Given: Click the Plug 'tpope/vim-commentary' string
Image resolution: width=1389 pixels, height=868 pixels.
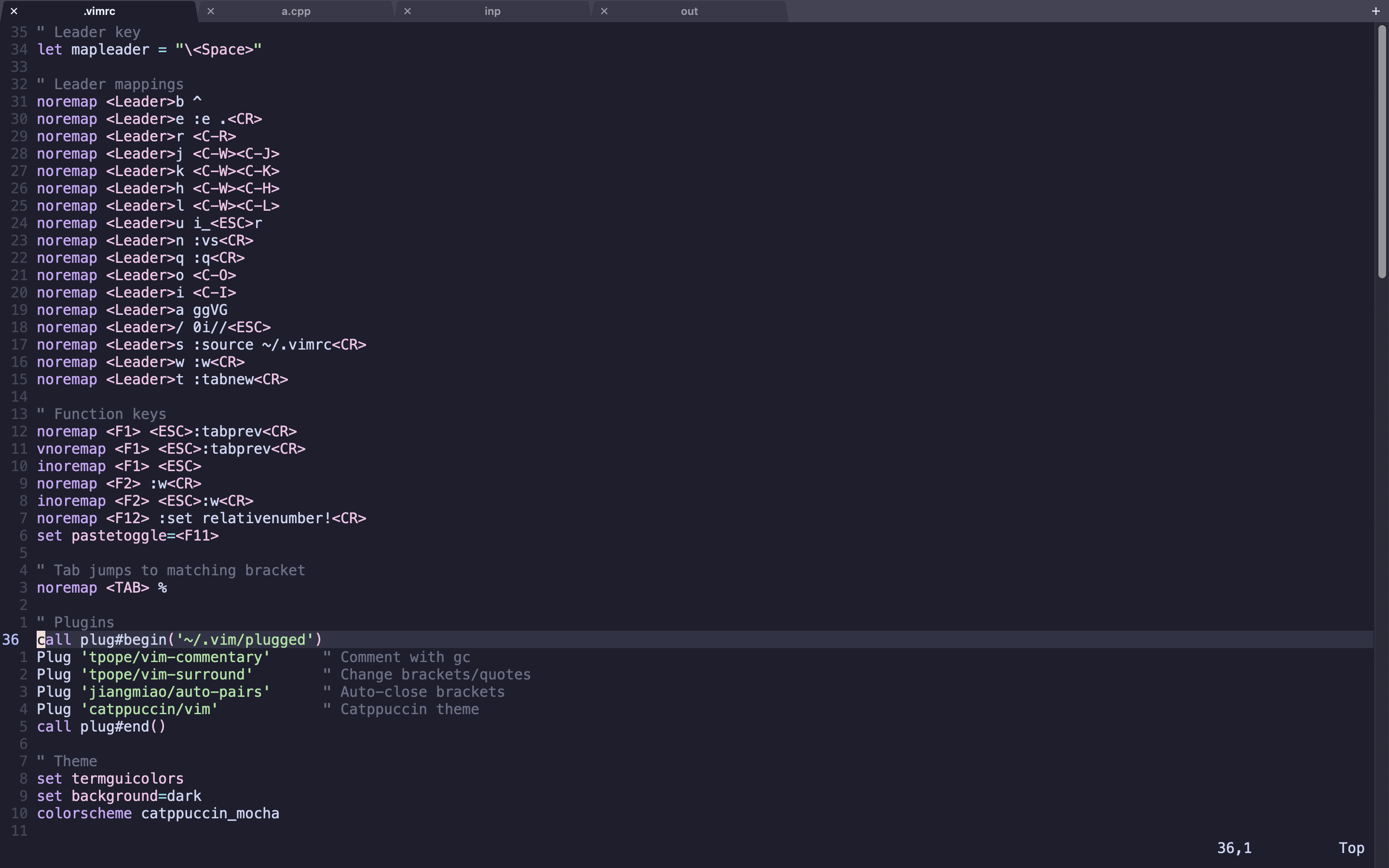Looking at the screenshot, I should coord(176,657).
